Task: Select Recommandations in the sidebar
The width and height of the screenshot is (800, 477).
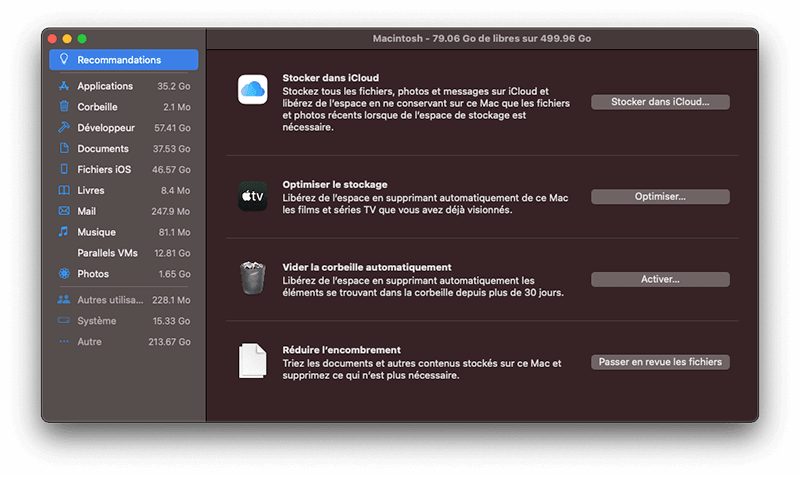Action: 123,60
